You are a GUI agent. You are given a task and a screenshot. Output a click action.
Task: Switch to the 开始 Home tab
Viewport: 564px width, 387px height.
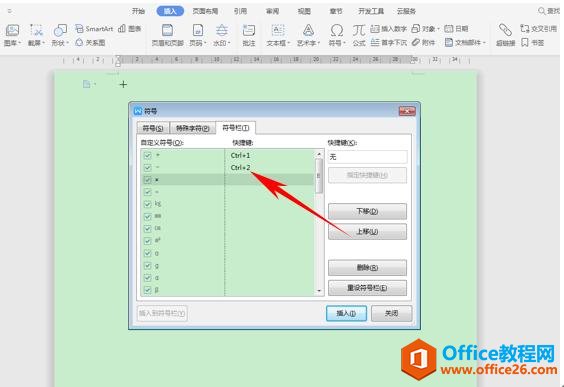point(138,11)
